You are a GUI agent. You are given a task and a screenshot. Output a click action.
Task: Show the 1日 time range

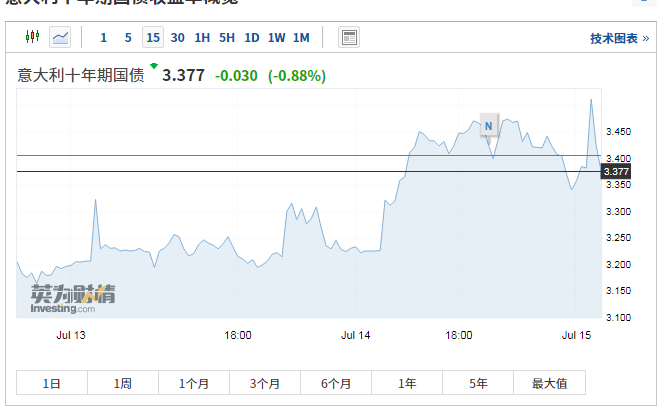pyautogui.click(x=52, y=383)
